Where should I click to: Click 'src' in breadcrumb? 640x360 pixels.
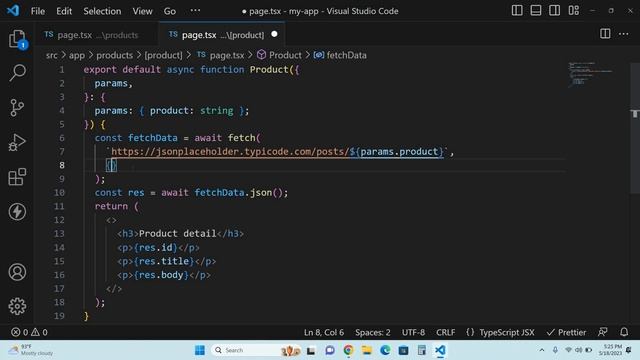click(x=51, y=55)
